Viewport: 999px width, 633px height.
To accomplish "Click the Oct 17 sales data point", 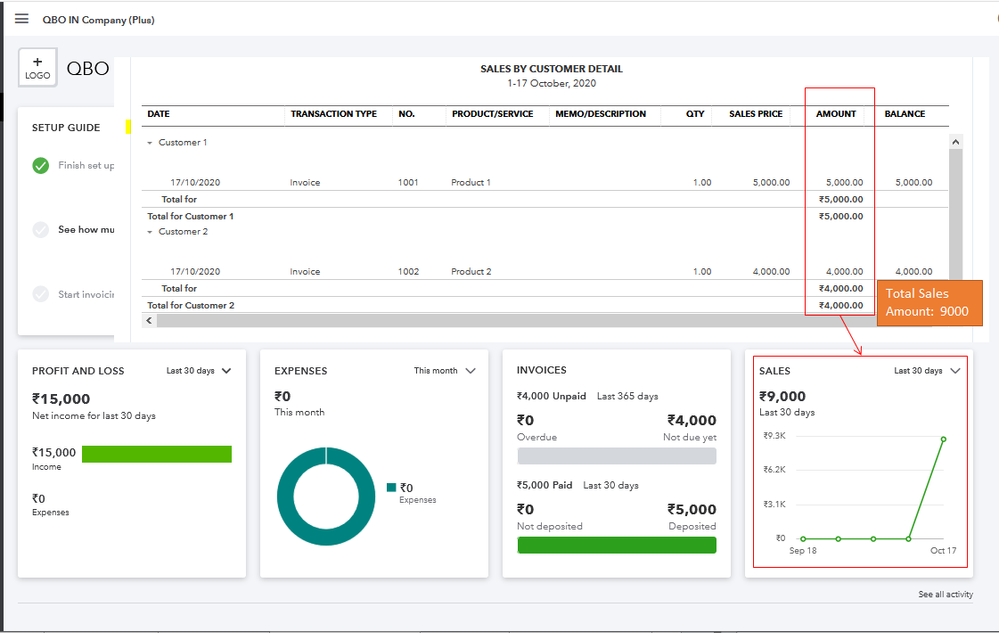I will tap(943, 439).
